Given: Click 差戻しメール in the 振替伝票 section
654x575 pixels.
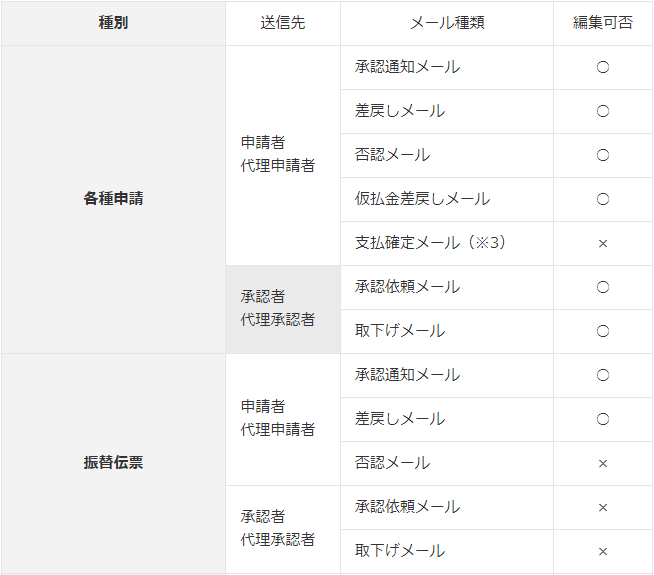Looking at the screenshot, I should pyautogui.click(x=400, y=419).
